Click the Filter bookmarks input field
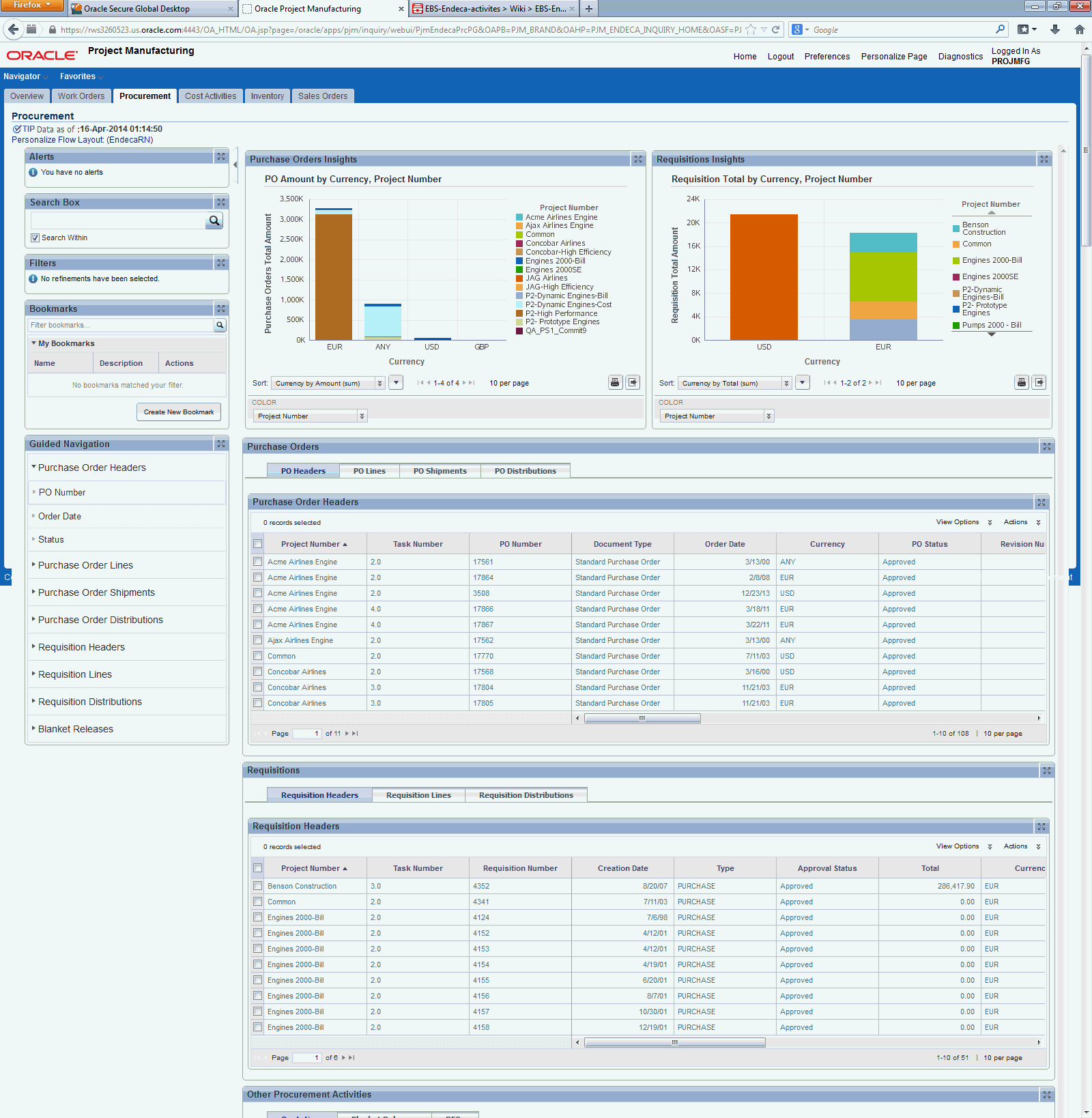This screenshot has width=1092, height=1118. [121, 325]
